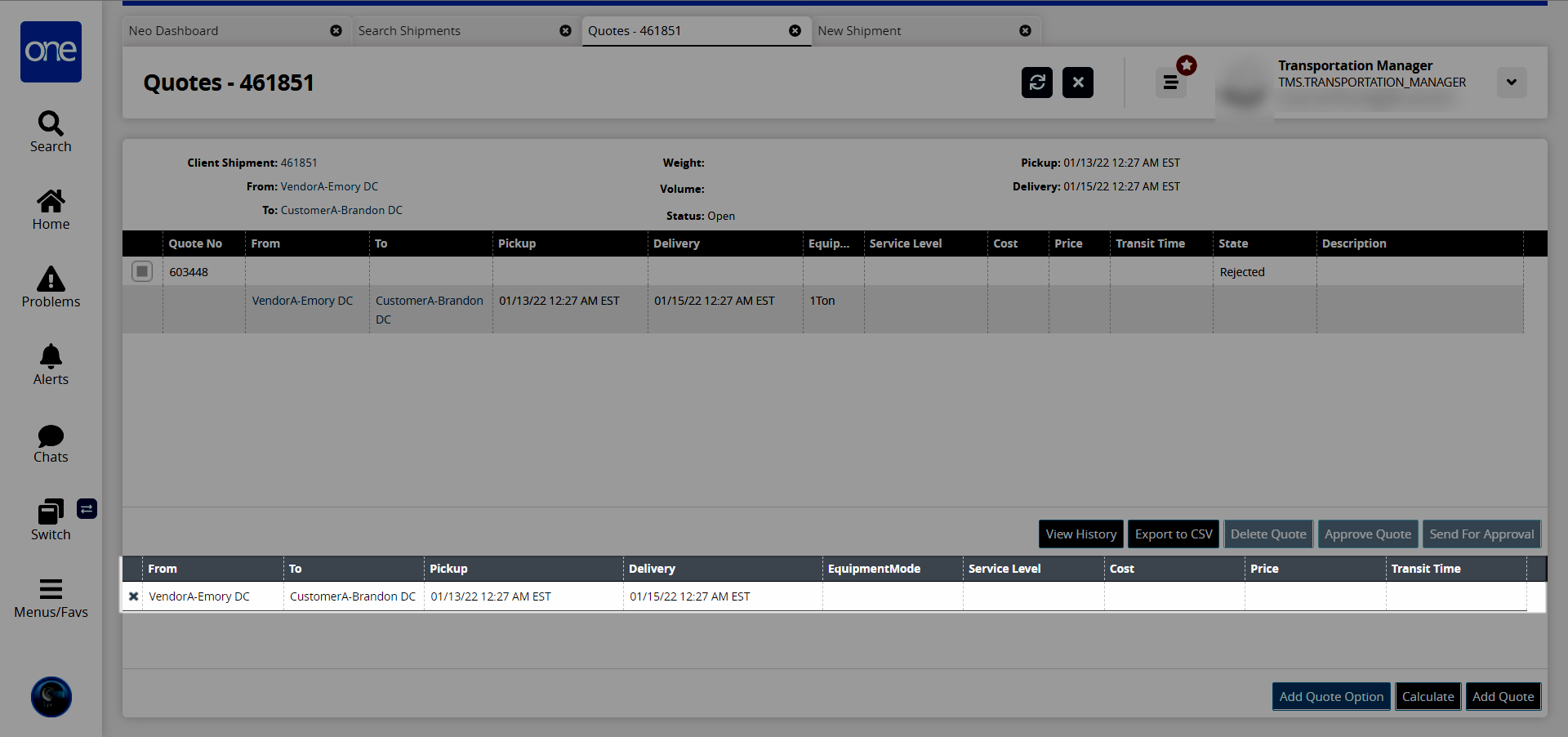The image size is (1568, 737).
Task: Remove the VendorA-Emory DC option row
Action: click(x=133, y=596)
